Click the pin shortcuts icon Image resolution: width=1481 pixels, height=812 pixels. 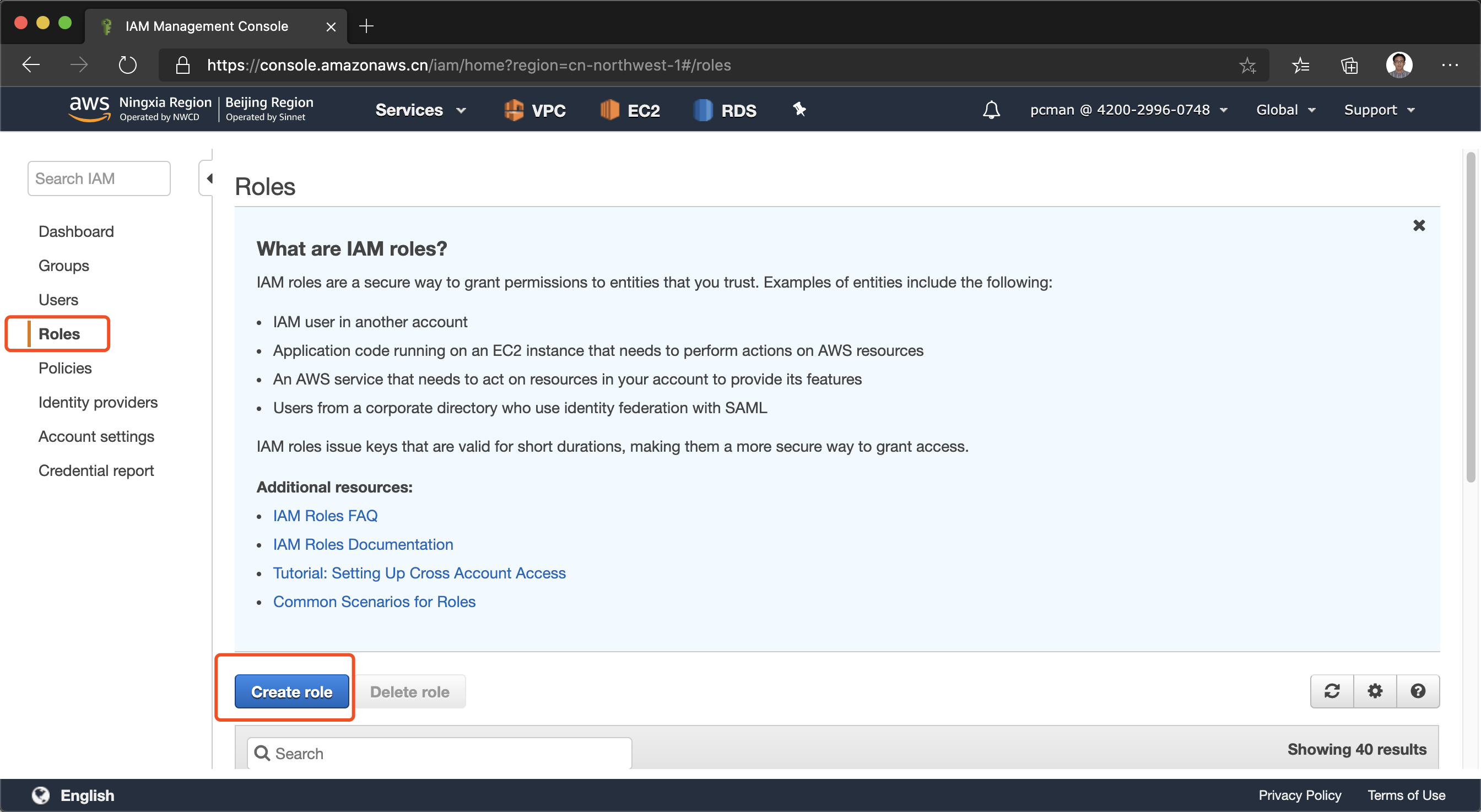coord(799,109)
